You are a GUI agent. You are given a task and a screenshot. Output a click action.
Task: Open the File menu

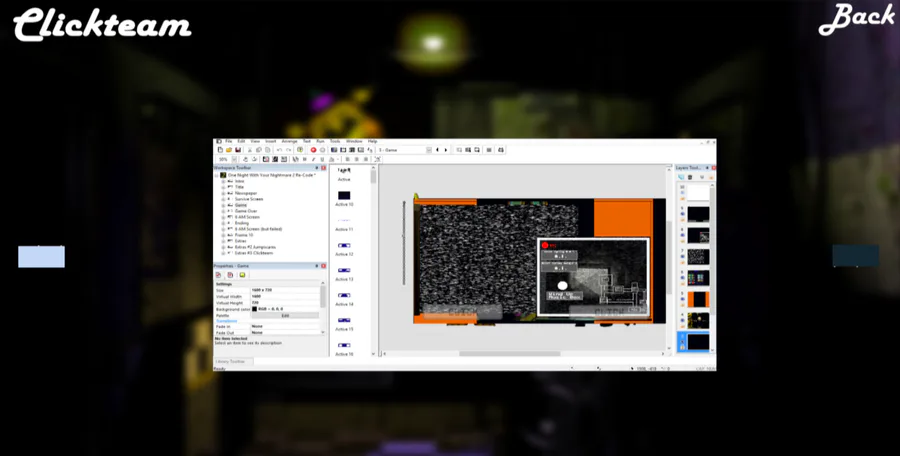[x=228, y=141]
